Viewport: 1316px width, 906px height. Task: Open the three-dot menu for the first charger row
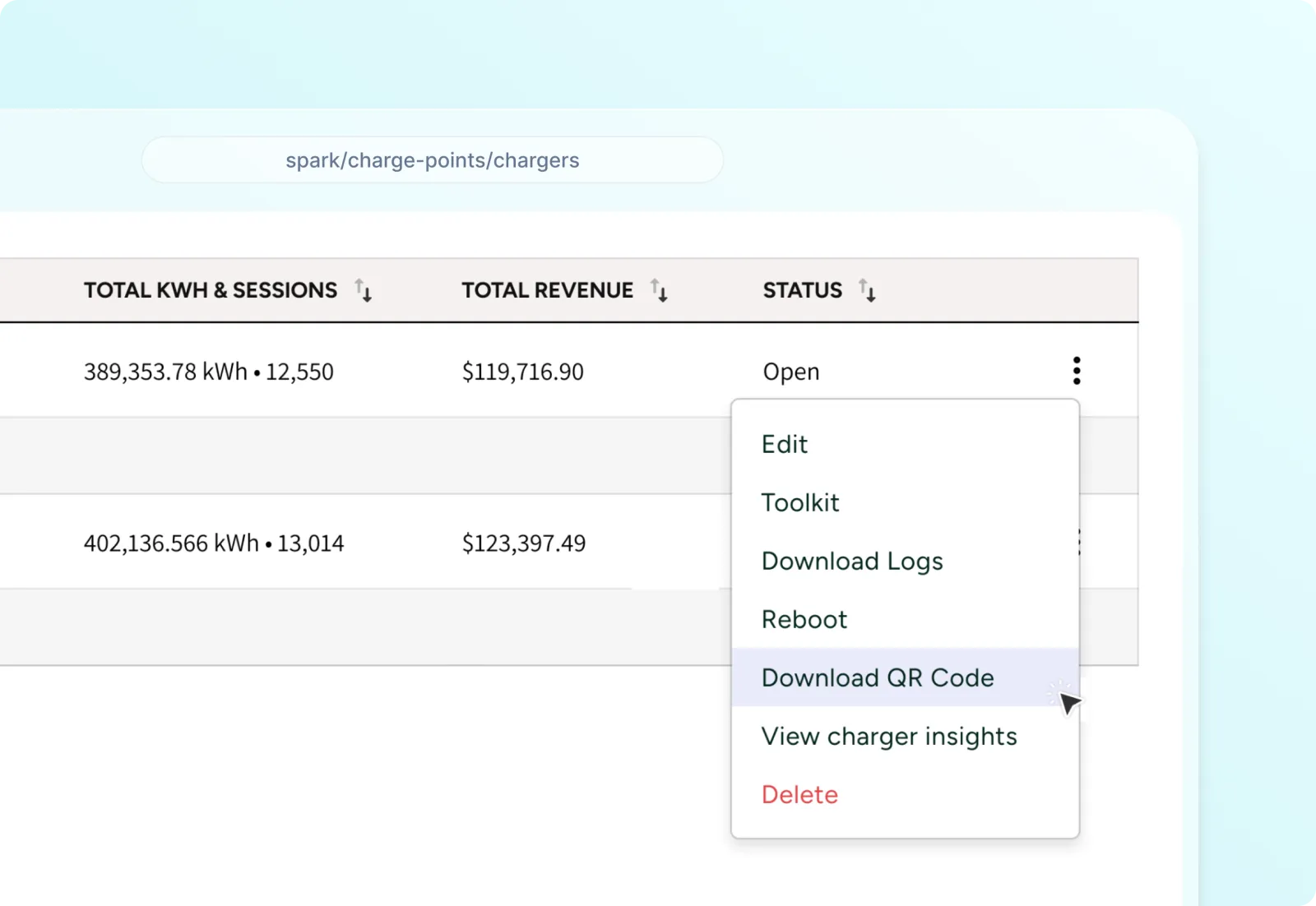point(1076,371)
